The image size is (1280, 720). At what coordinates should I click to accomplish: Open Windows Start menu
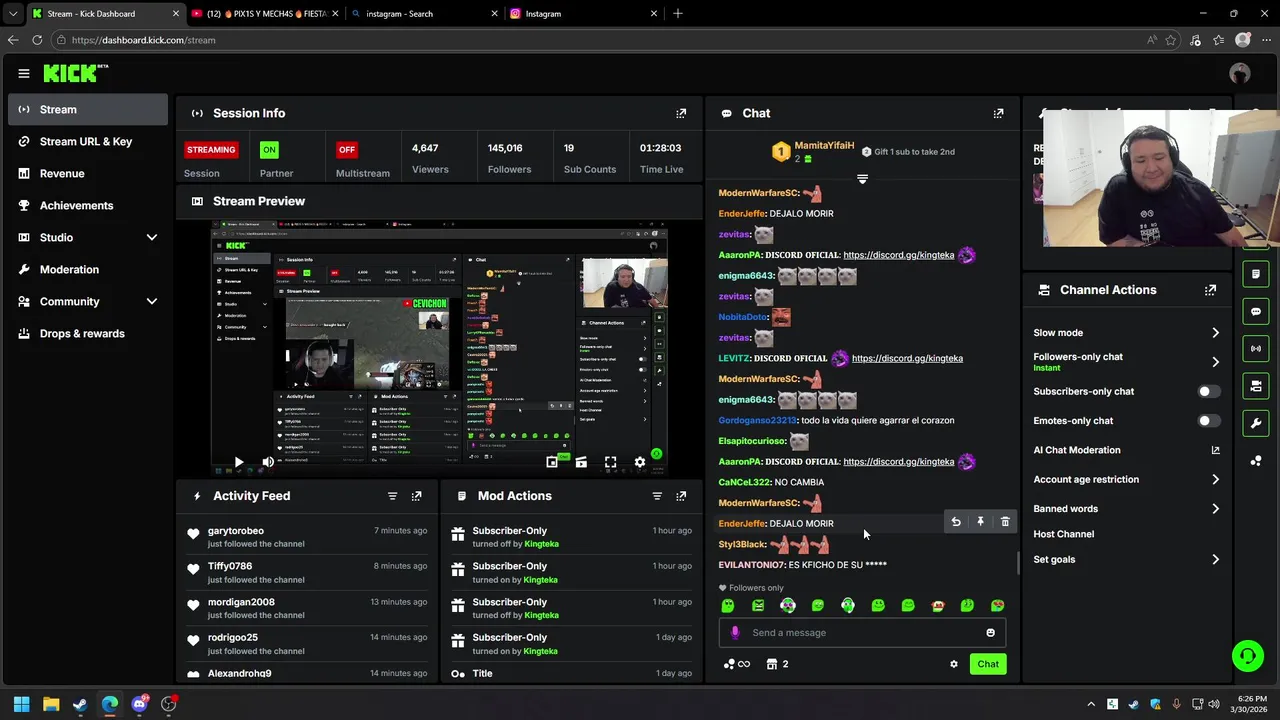(x=21, y=704)
